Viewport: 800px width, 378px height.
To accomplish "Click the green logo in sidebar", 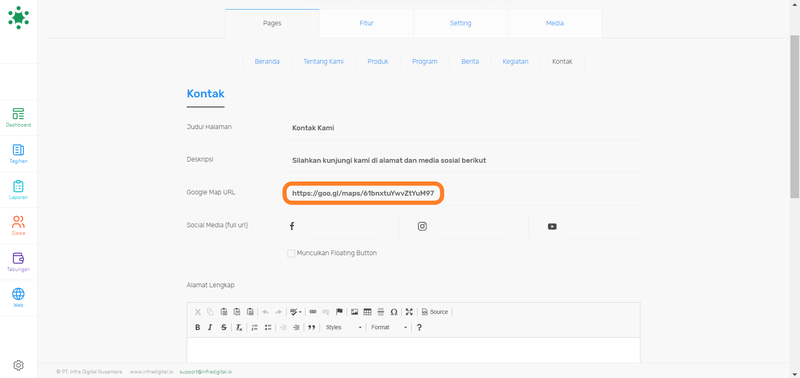I will [x=18, y=18].
